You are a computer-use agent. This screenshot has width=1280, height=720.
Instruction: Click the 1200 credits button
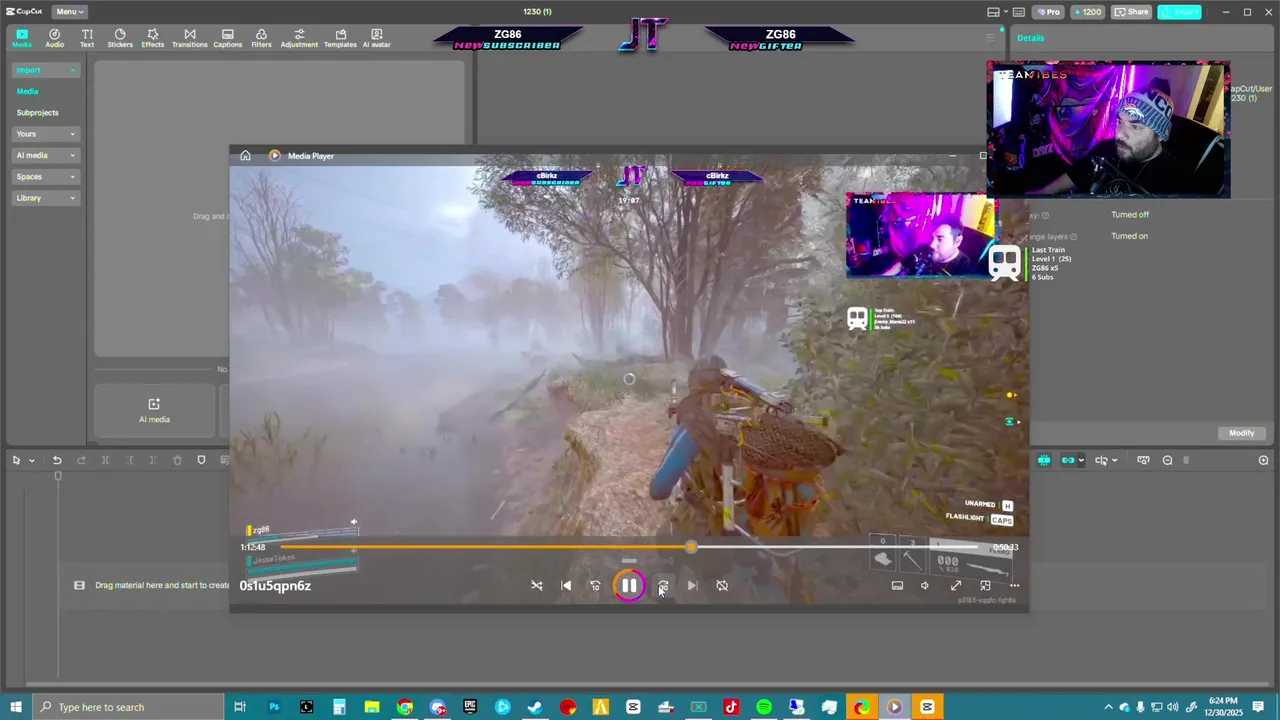point(1088,12)
